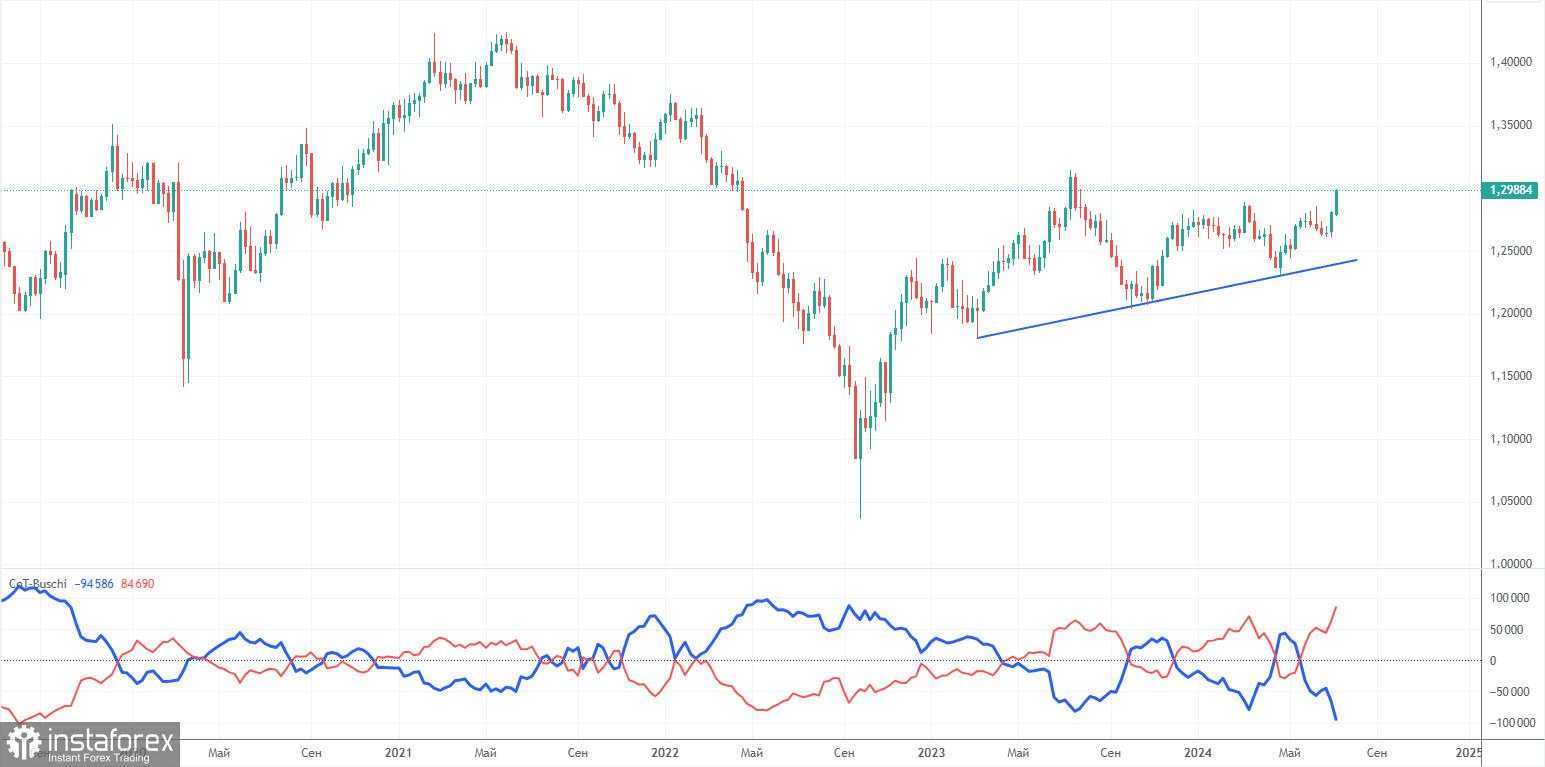Click the current price label 1,29884
The width and height of the screenshot is (1545, 767).
[x=1511, y=190]
